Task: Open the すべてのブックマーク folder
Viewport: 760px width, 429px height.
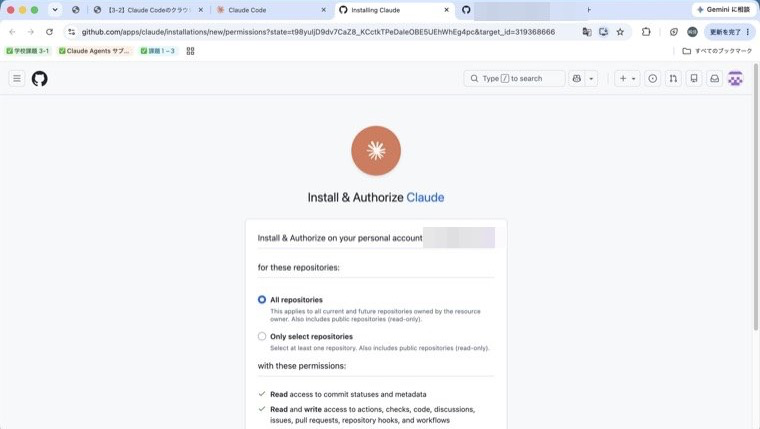Action: pyautogui.click(x=717, y=51)
